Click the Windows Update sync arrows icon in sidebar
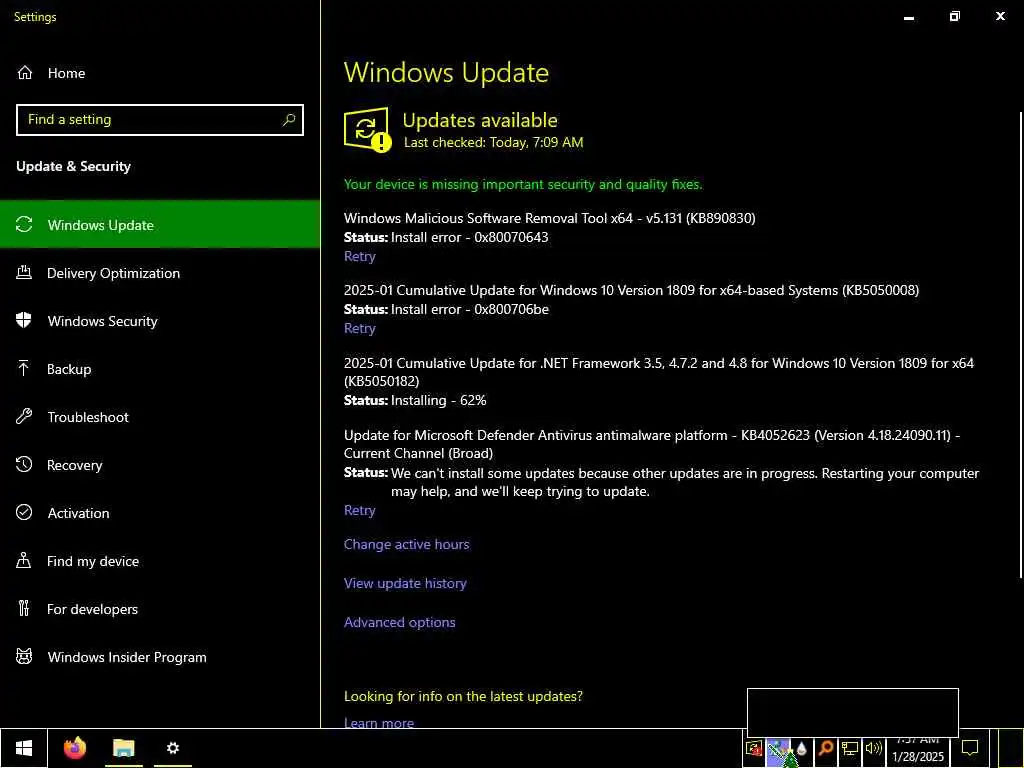 tap(24, 225)
